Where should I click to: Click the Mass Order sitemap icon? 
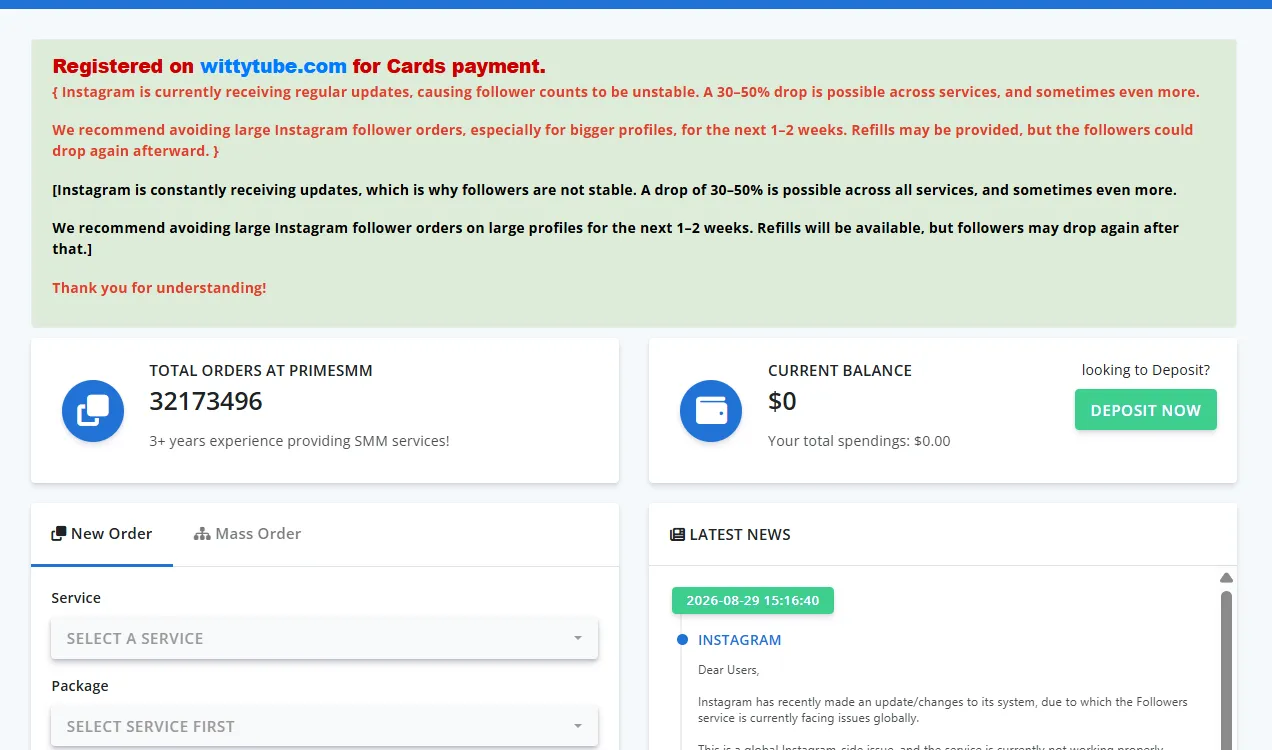[x=202, y=534]
